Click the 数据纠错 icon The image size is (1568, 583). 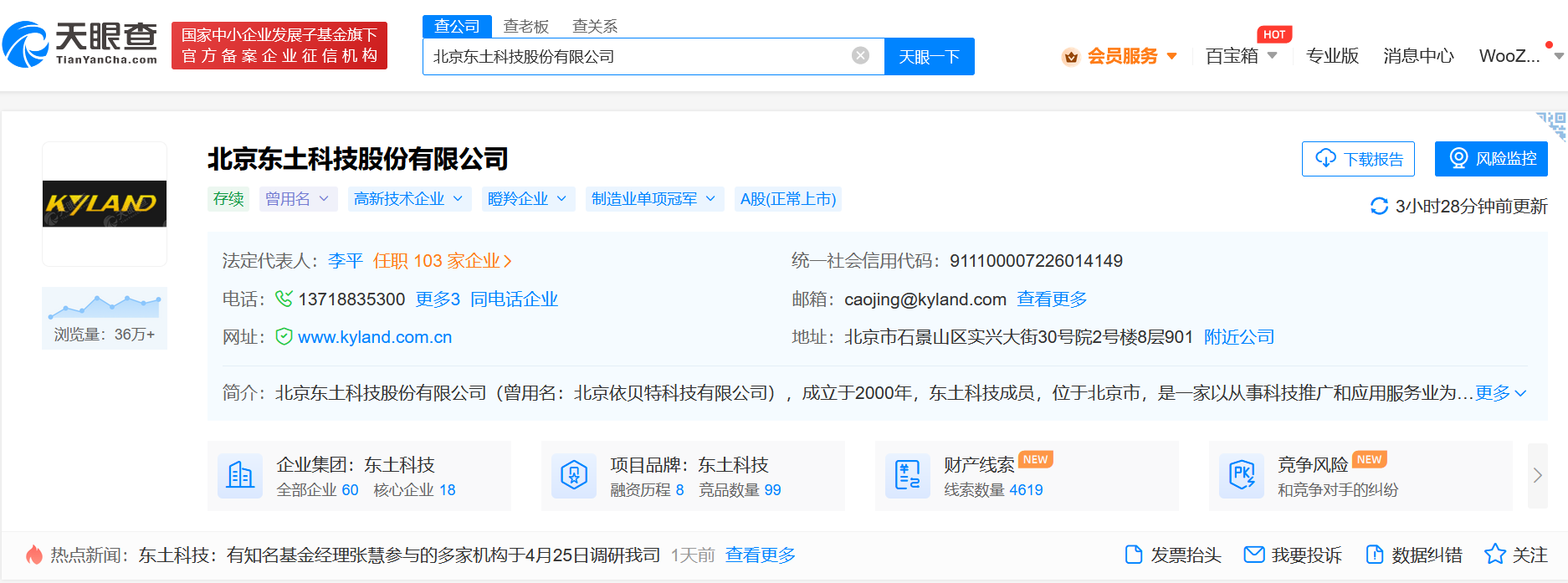tap(1374, 555)
